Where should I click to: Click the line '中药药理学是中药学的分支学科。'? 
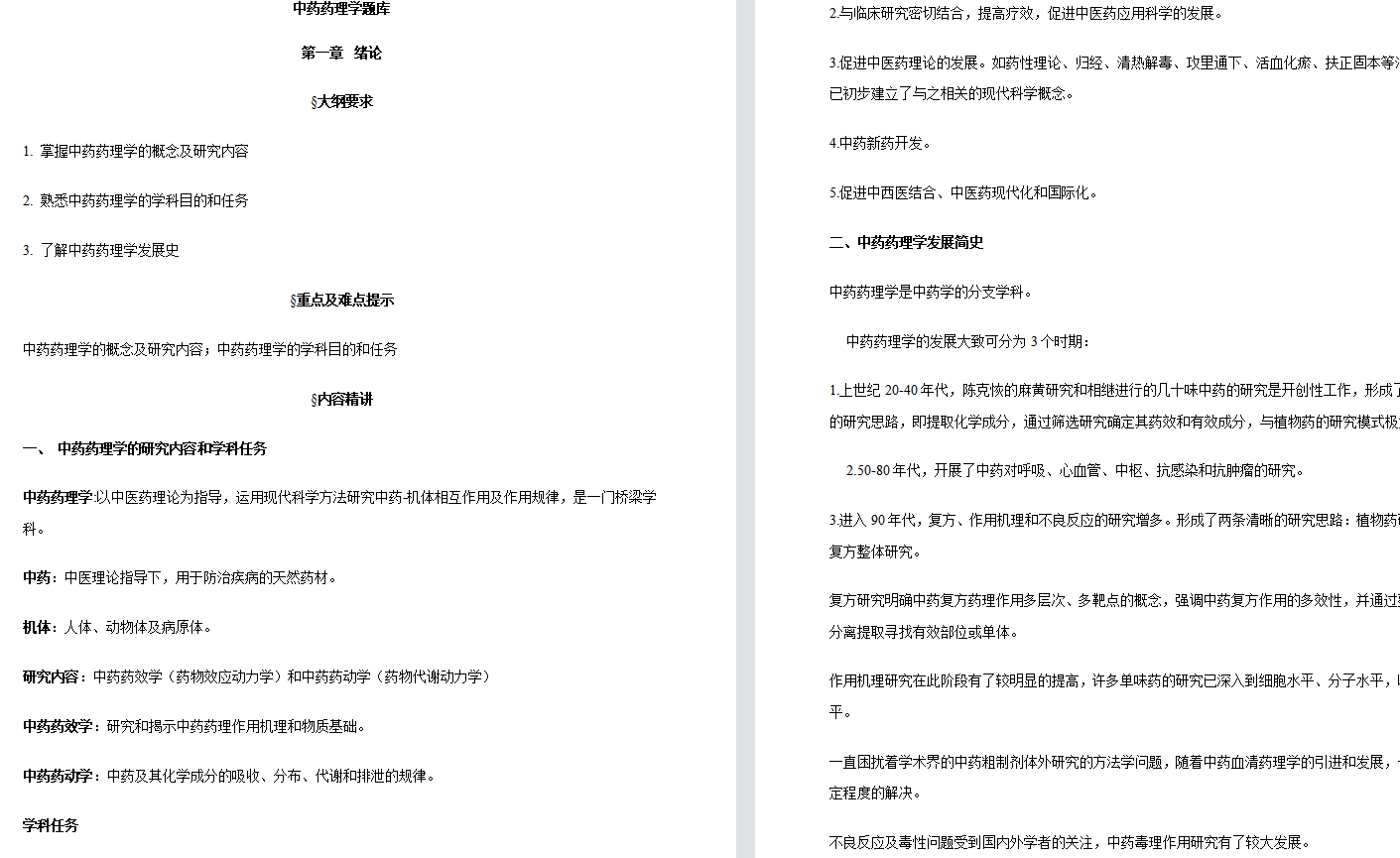[932, 293]
